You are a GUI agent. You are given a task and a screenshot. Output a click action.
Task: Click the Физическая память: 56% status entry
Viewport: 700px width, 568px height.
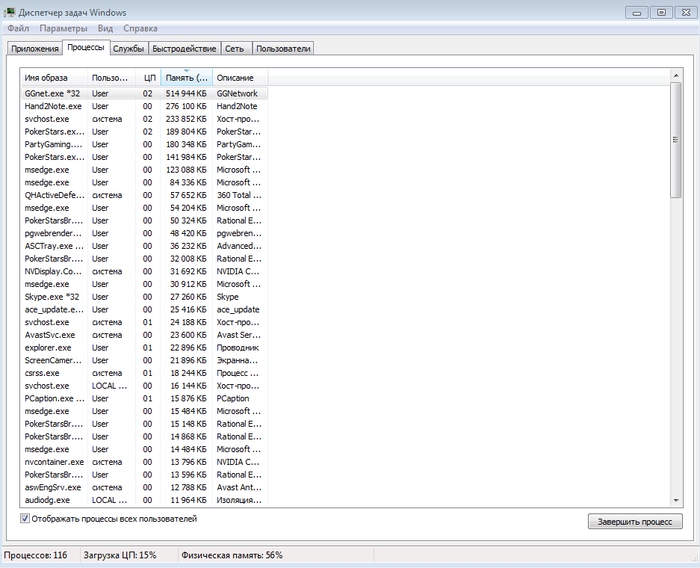click(x=232, y=555)
